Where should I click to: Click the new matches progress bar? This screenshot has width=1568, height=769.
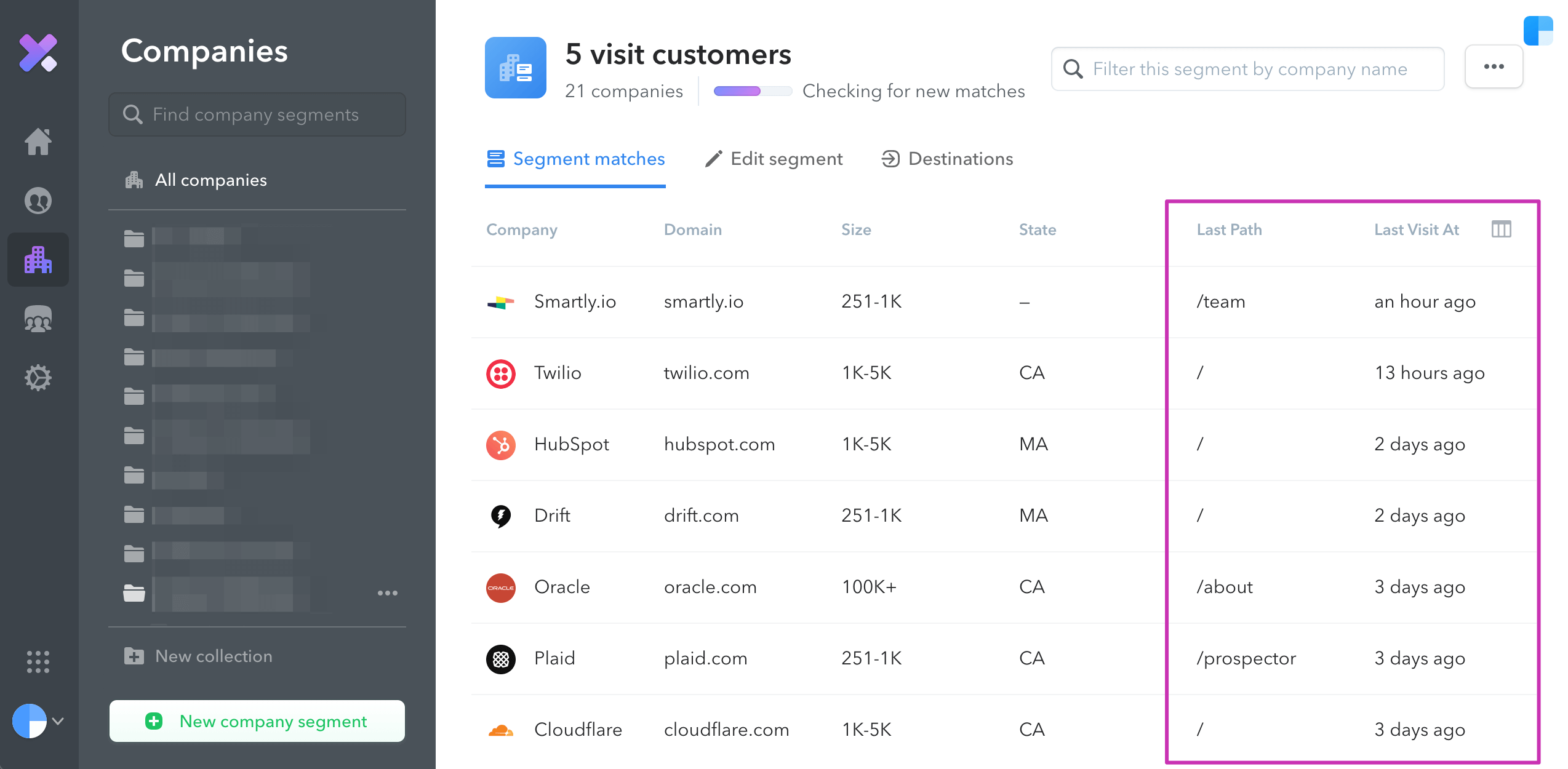(752, 91)
